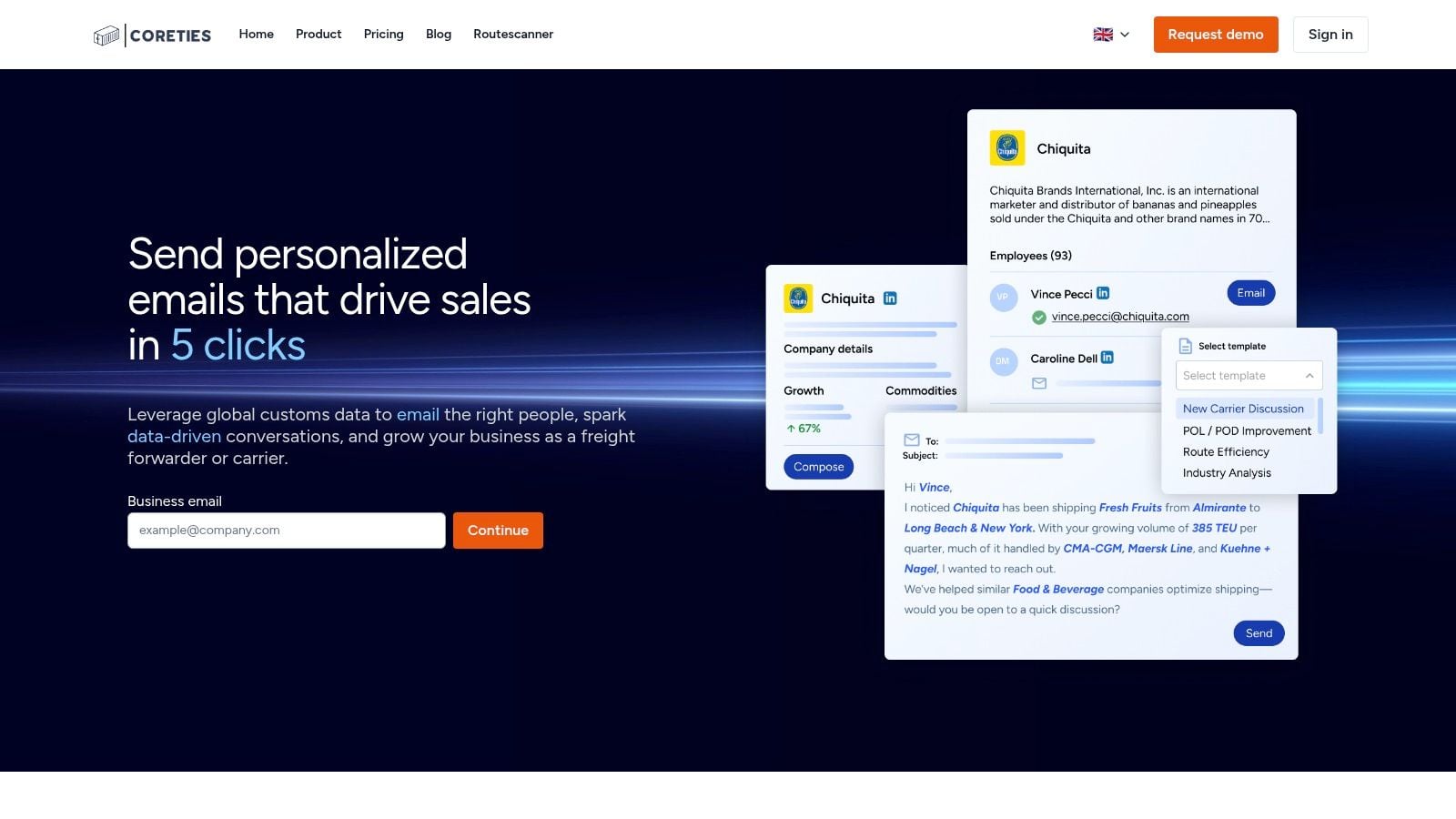This screenshot has width=1456, height=819.
Task: Click the Coreties logo in the header
Action: click(152, 35)
